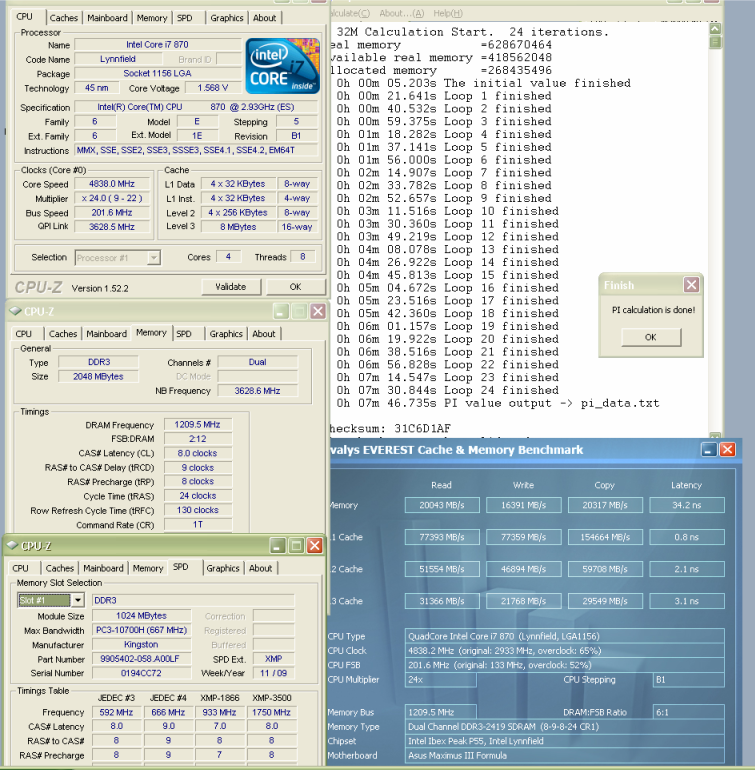755x770 pixels.
Task: Confirm OK in PI calculation Finish dialog
Action: click(651, 337)
